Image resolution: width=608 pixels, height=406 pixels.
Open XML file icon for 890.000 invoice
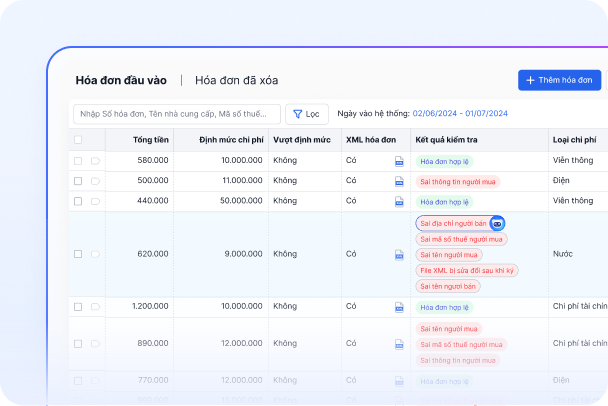click(399, 344)
